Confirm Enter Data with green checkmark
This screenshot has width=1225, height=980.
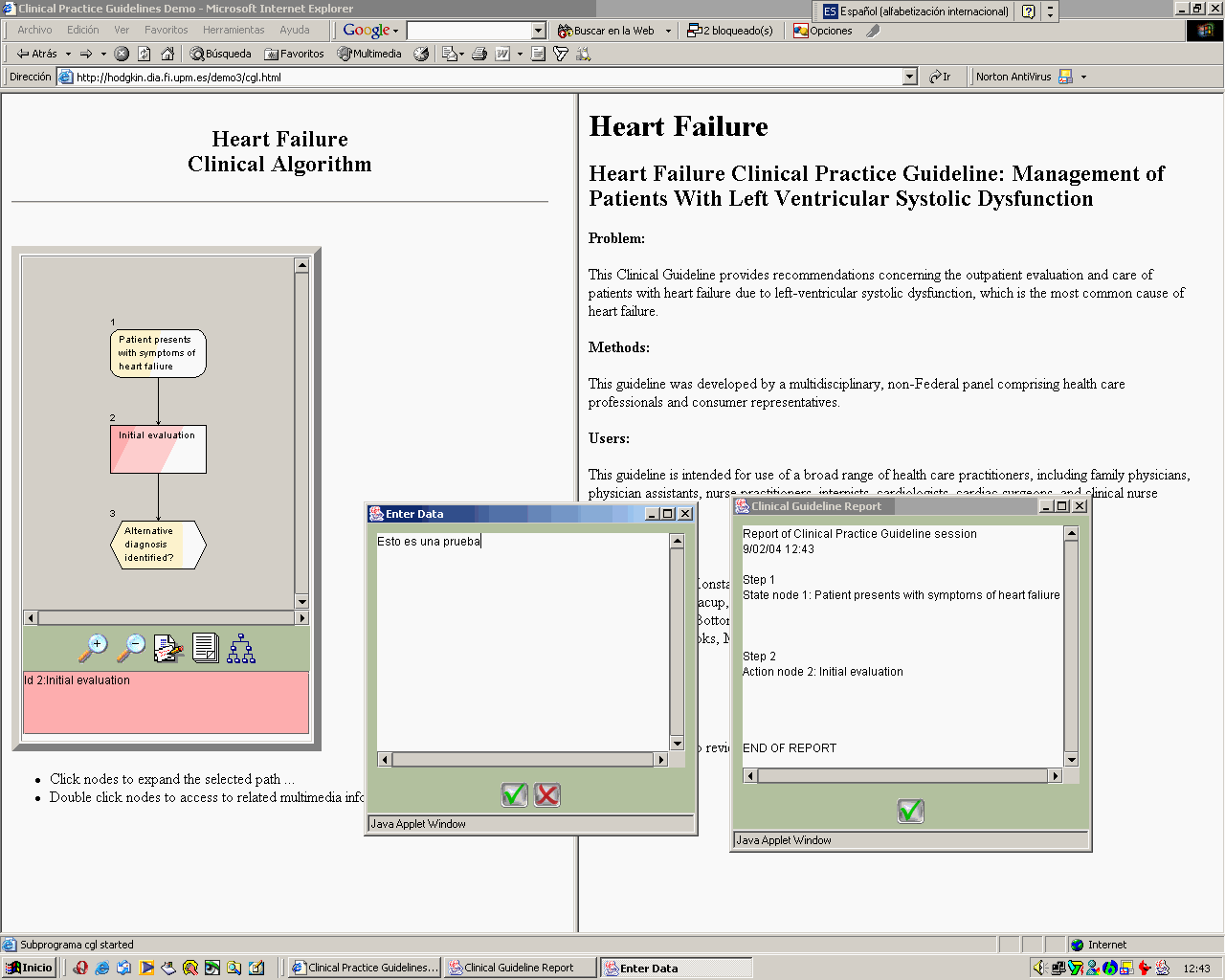[515, 794]
